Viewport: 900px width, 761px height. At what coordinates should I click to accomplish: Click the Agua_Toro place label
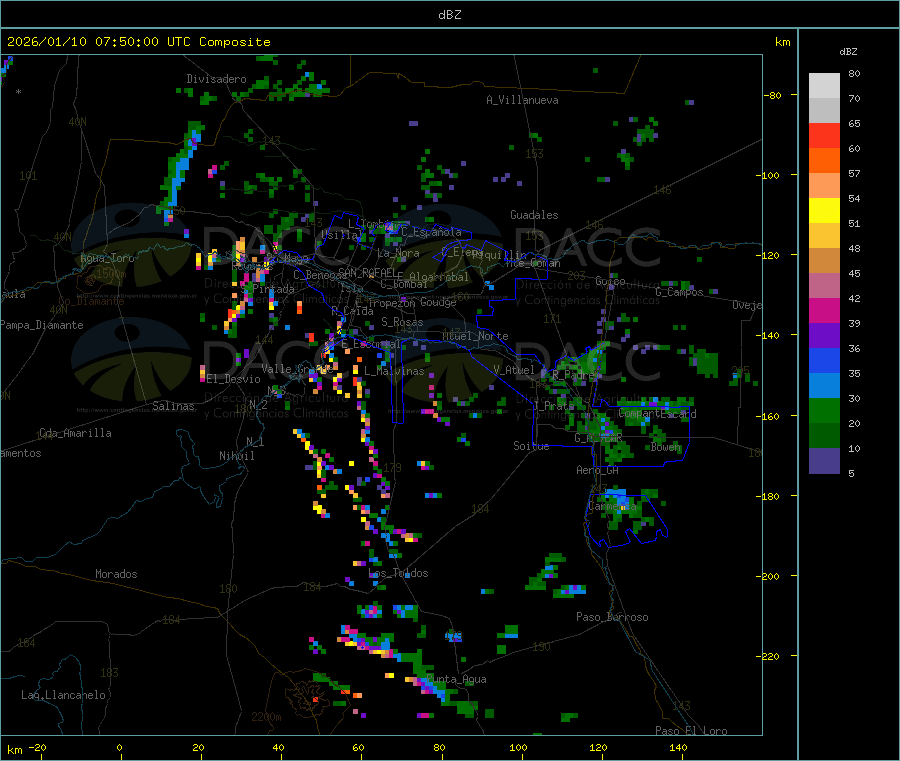[107, 258]
